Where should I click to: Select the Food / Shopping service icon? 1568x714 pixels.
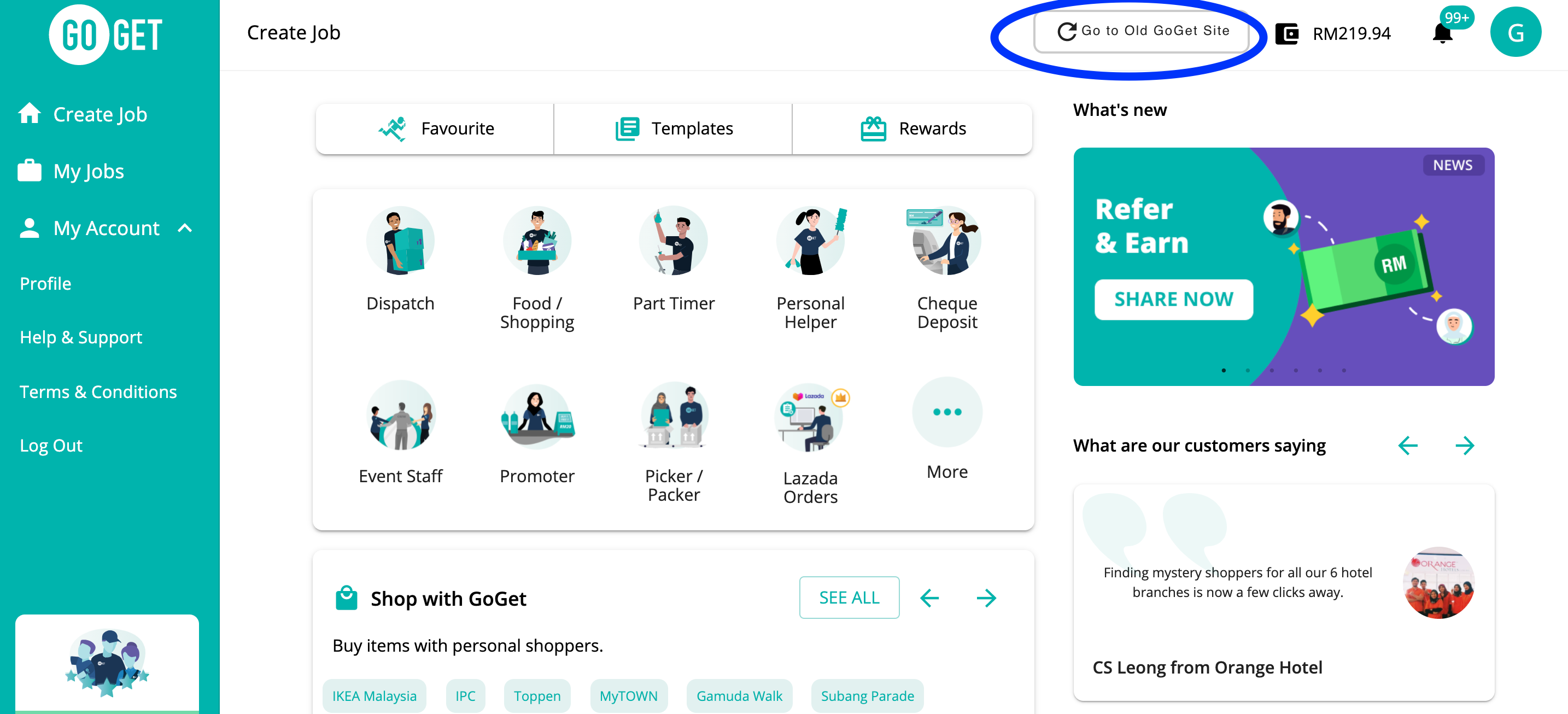coord(536,242)
